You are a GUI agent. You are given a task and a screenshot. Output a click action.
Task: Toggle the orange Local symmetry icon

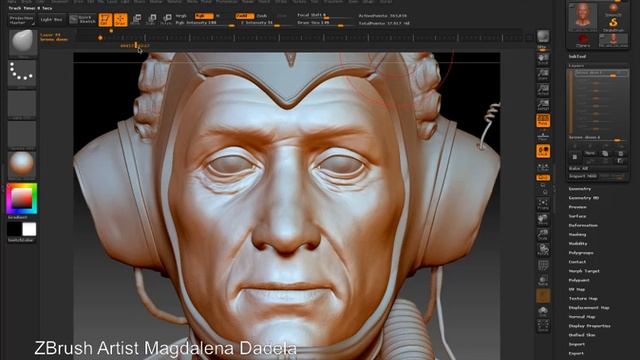pyautogui.click(x=543, y=151)
